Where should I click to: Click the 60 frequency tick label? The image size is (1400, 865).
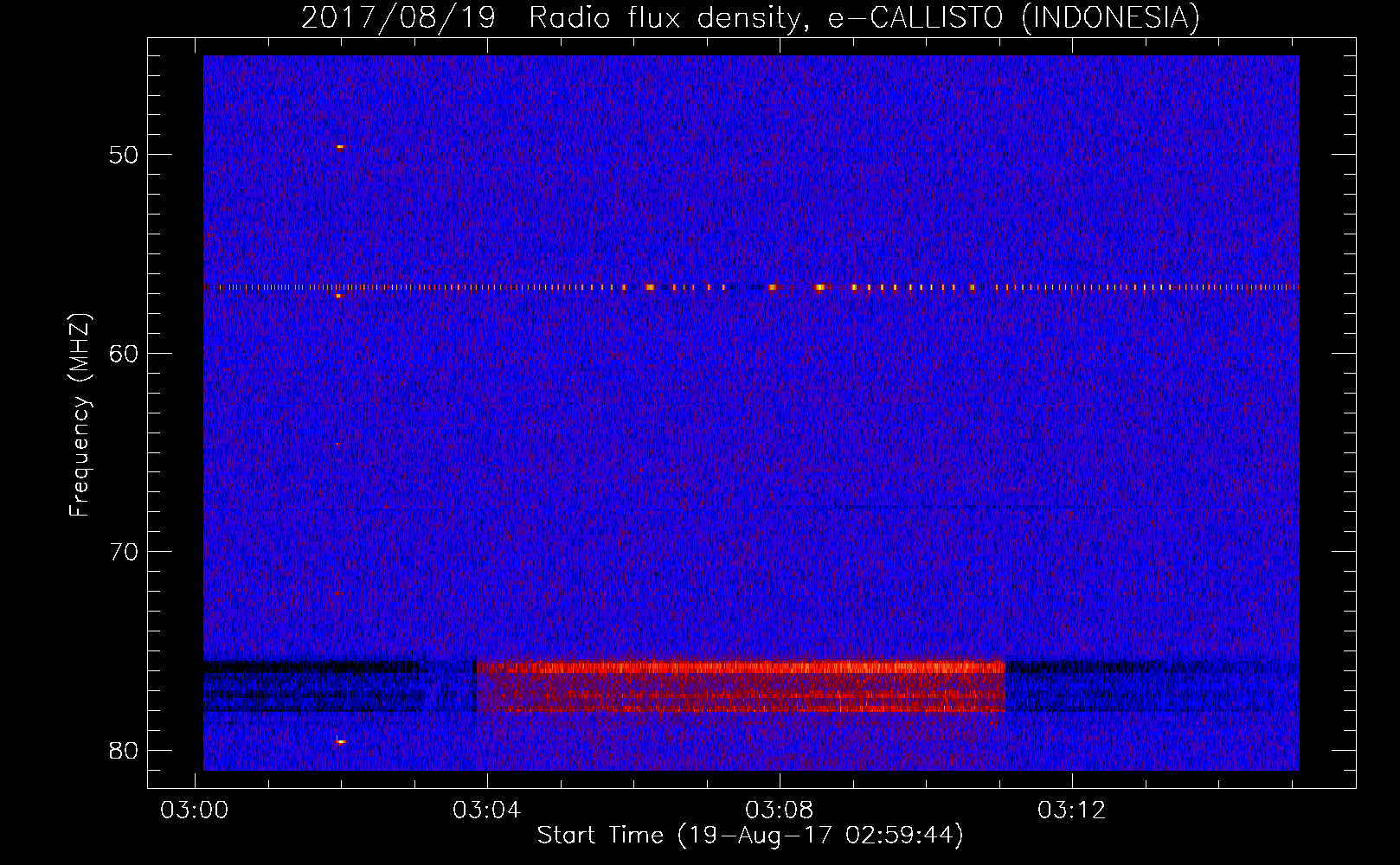pyautogui.click(x=124, y=353)
